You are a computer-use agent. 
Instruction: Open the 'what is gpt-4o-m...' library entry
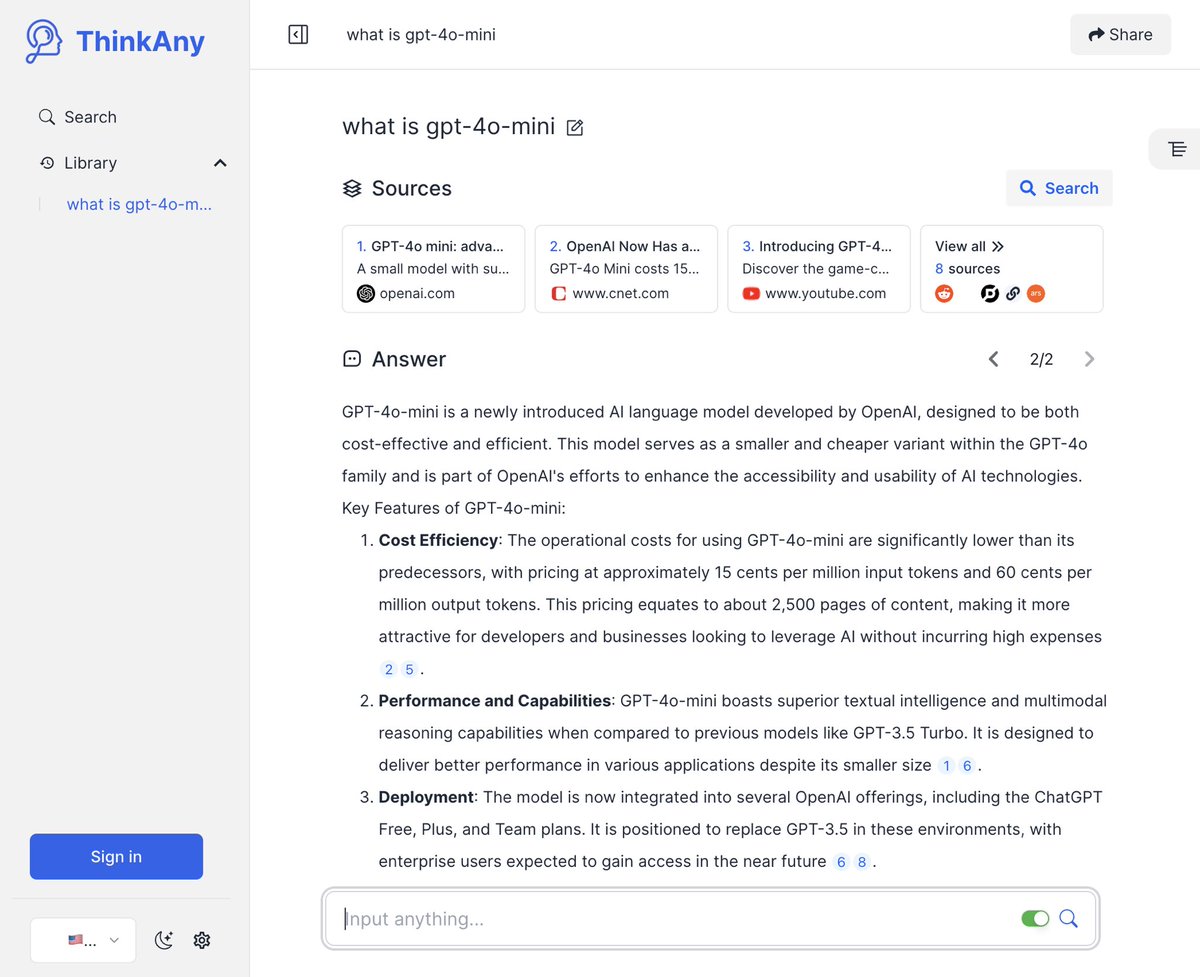point(139,204)
